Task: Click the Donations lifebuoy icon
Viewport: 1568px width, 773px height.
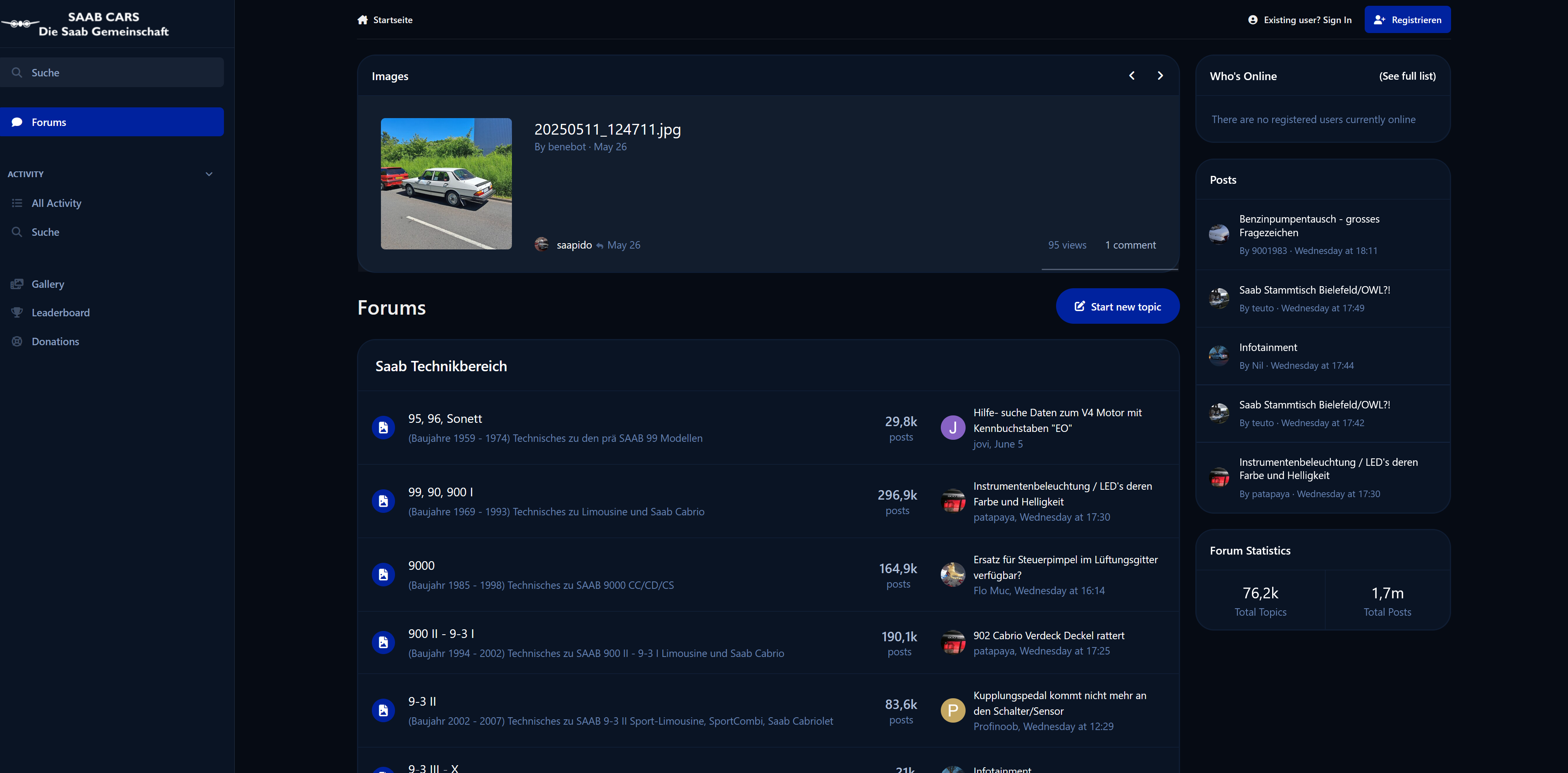Action: tap(17, 341)
